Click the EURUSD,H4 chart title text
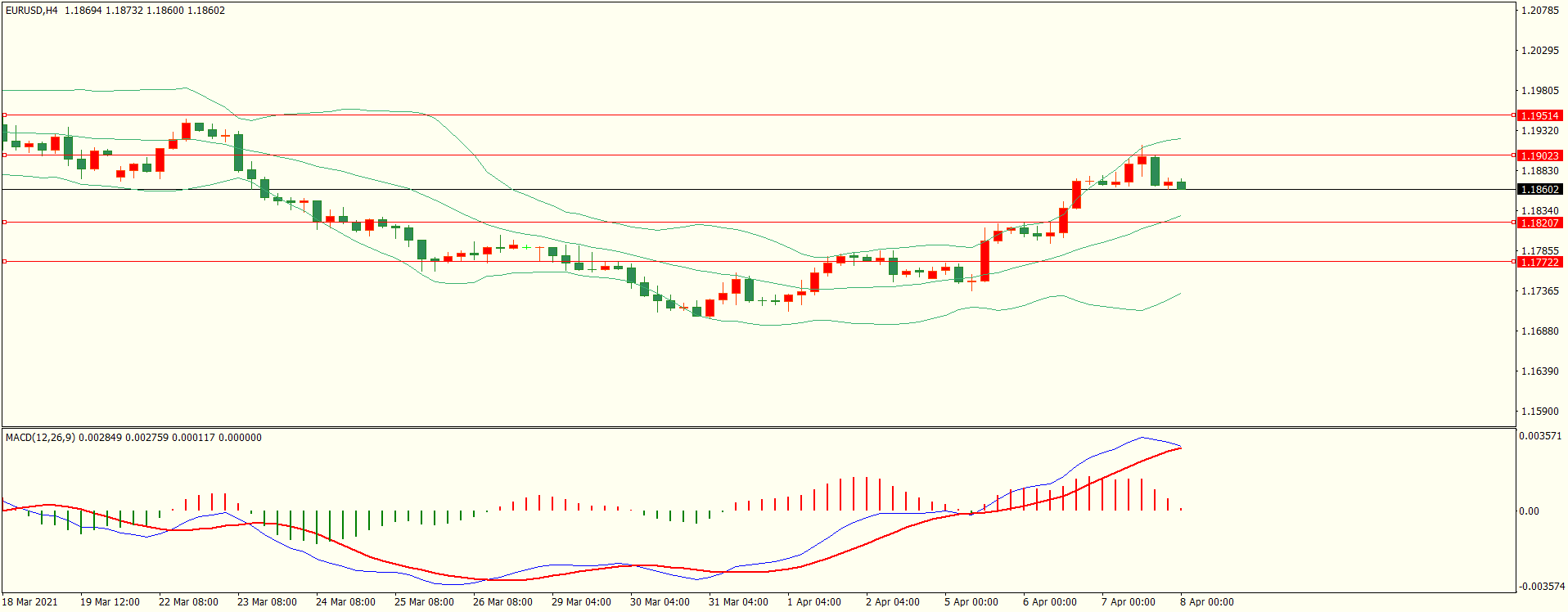Image resolution: width=1568 pixels, height=612 pixels. tap(32, 11)
